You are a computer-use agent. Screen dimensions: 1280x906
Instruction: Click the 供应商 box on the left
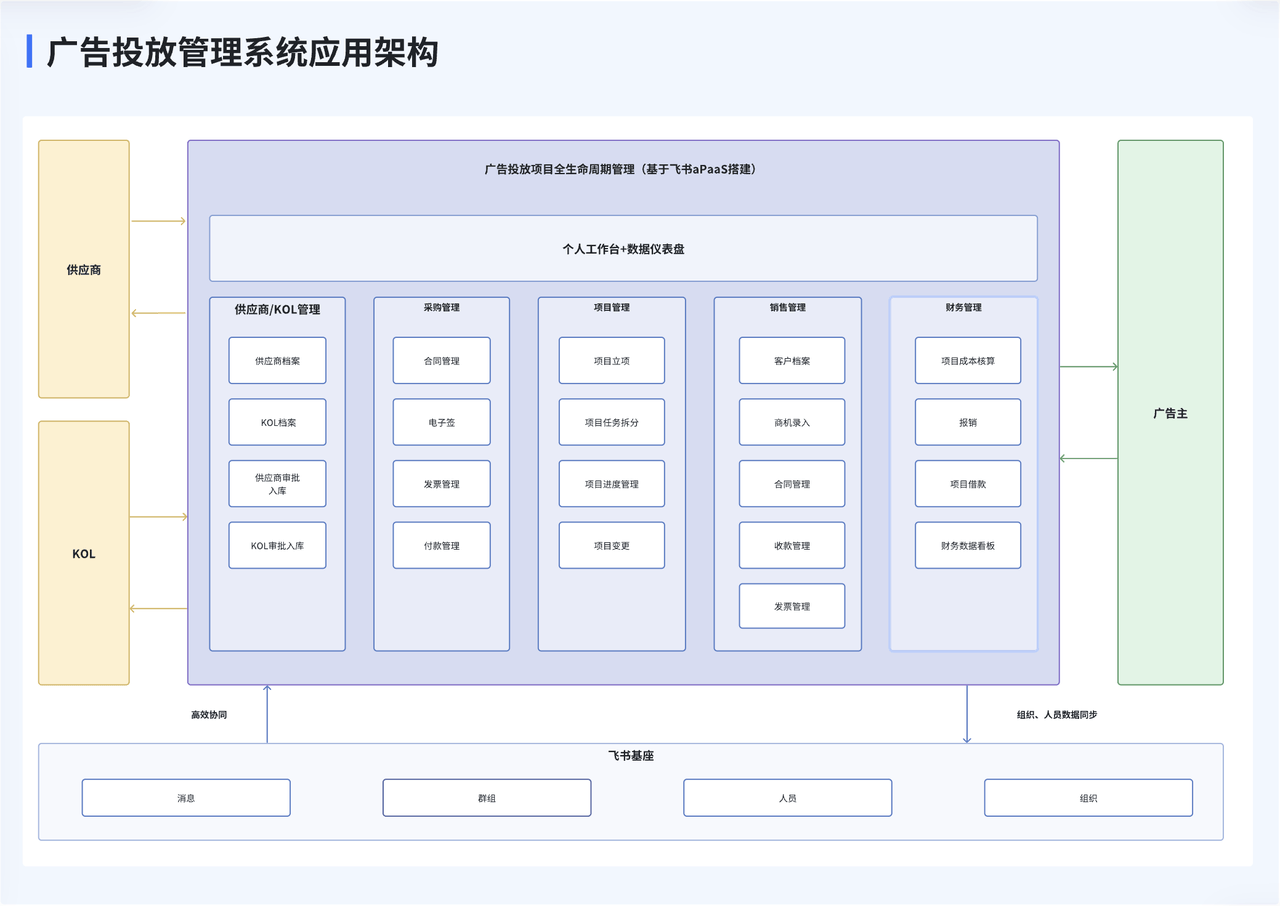(x=84, y=269)
